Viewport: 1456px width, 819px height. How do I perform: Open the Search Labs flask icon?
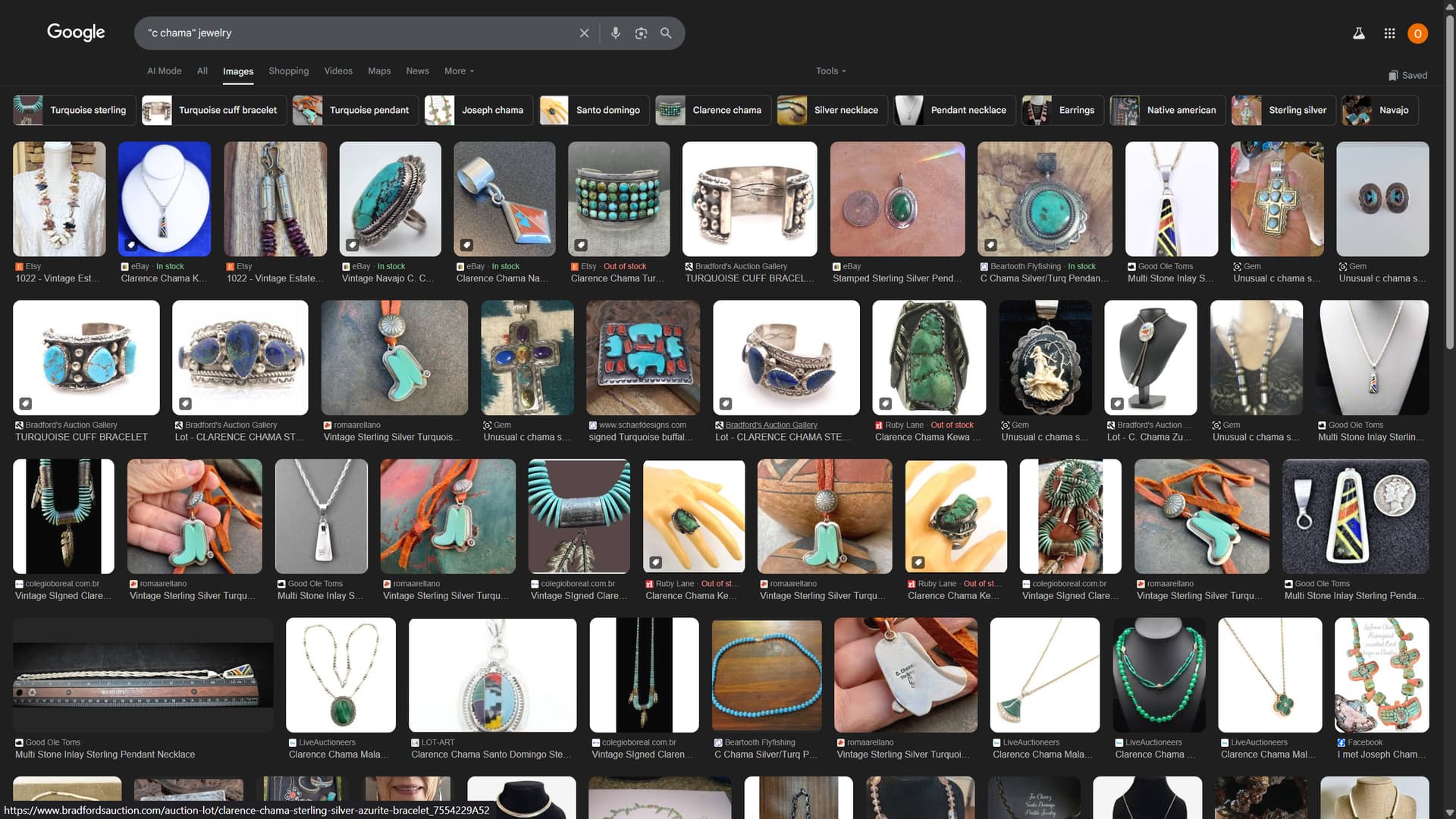pos(1359,33)
